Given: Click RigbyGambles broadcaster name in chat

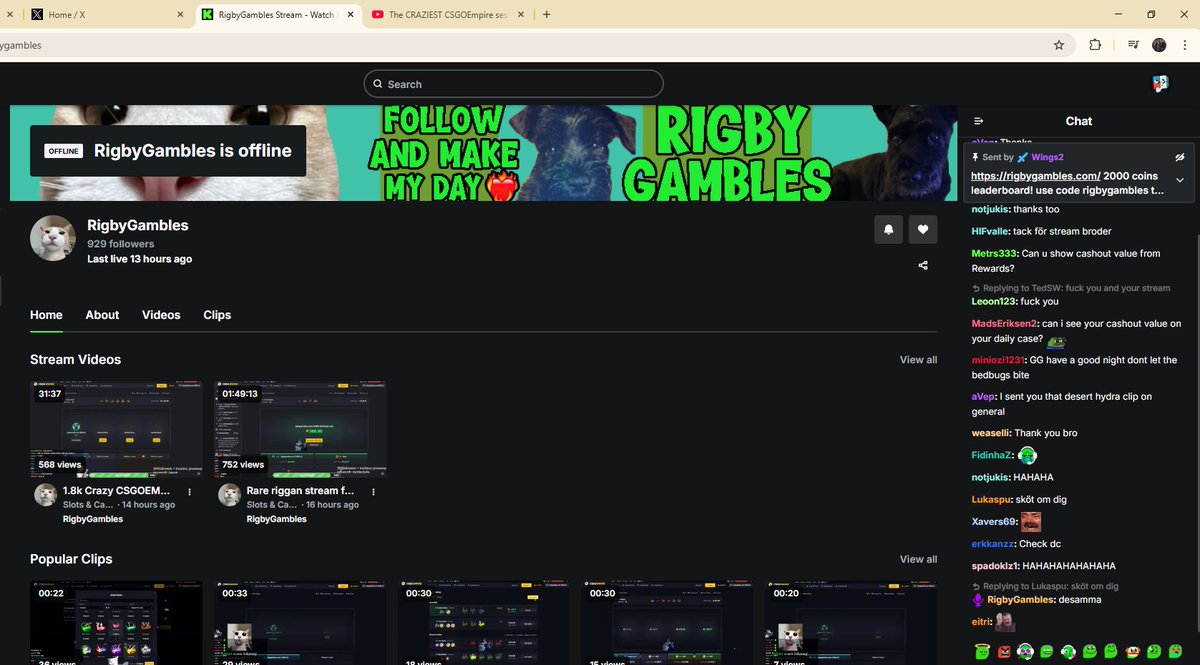Looking at the screenshot, I should (x=1020, y=600).
